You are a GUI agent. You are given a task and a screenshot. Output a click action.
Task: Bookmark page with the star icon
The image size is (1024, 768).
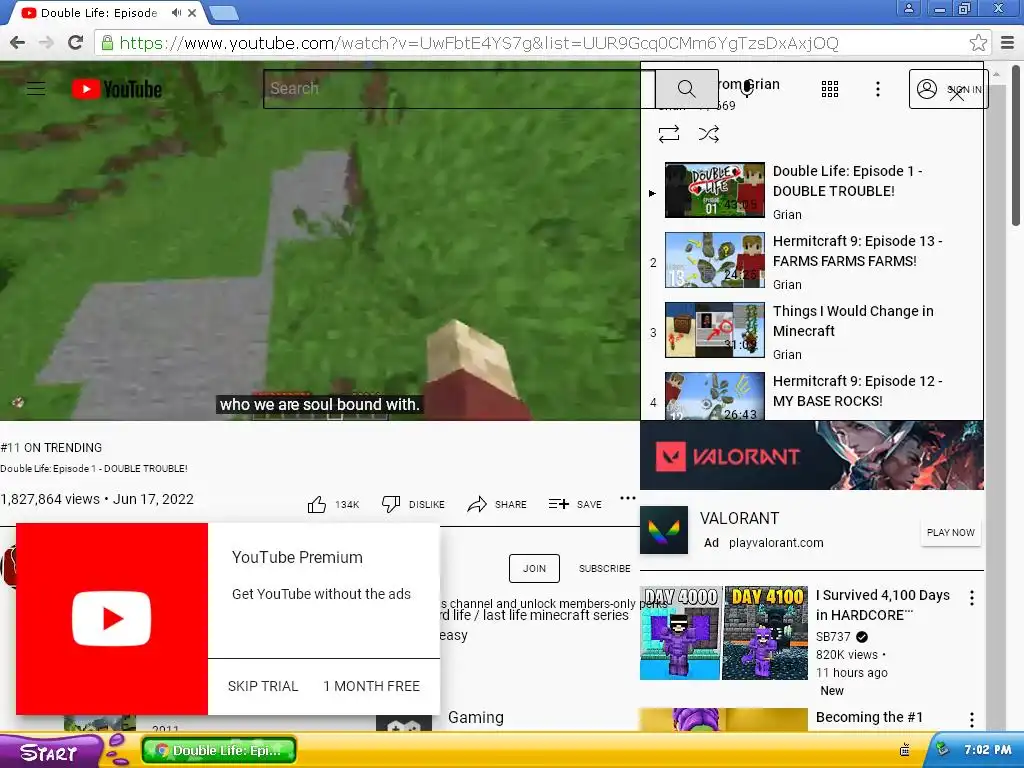pyautogui.click(x=978, y=43)
